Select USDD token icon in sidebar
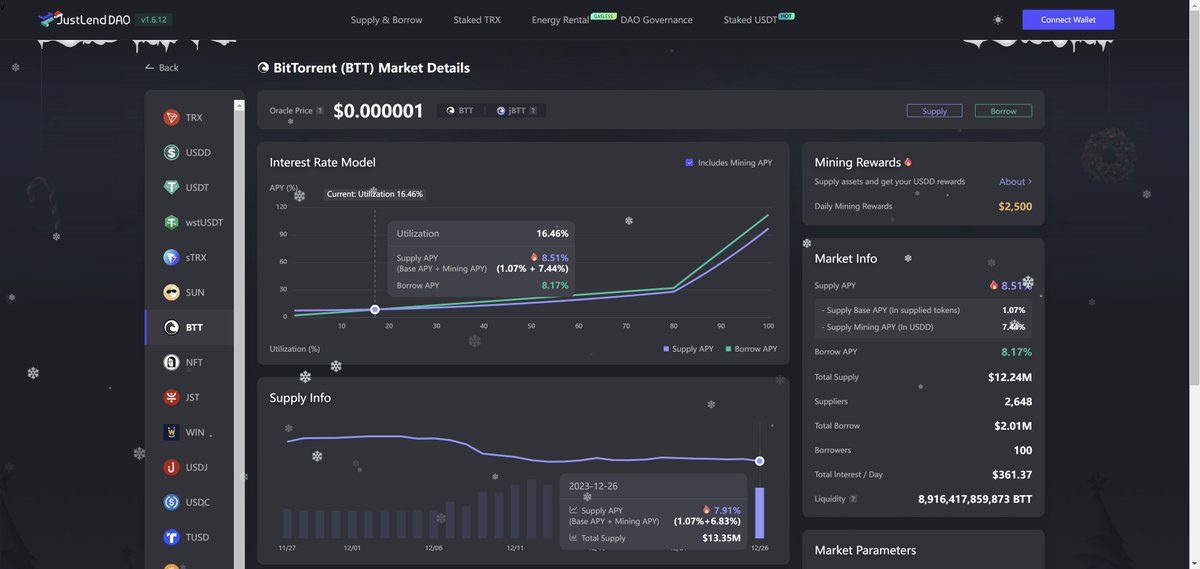 [171, 153]
